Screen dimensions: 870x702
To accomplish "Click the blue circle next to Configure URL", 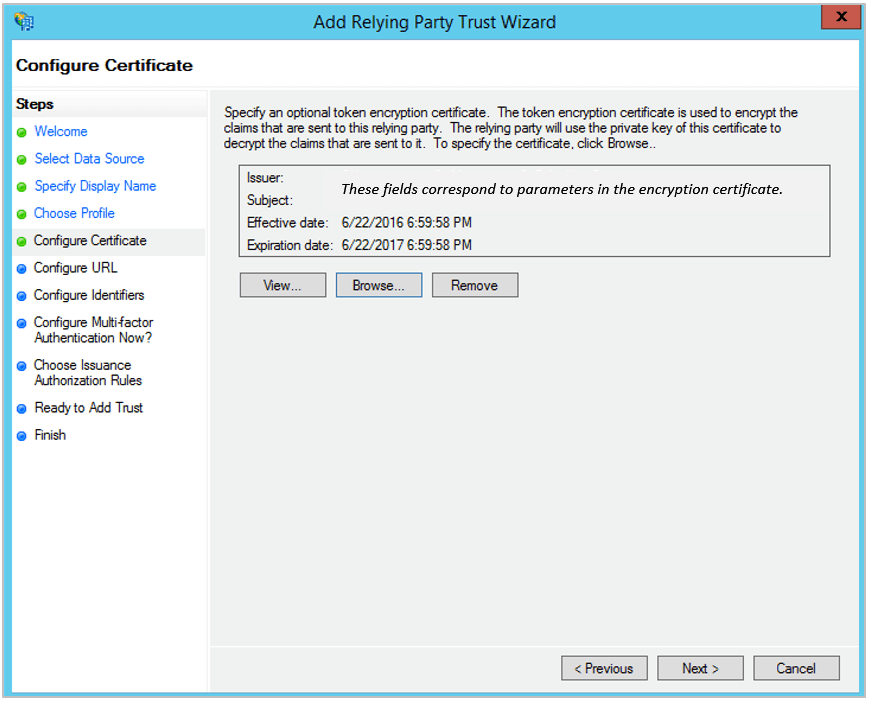I will coord(24,268).
